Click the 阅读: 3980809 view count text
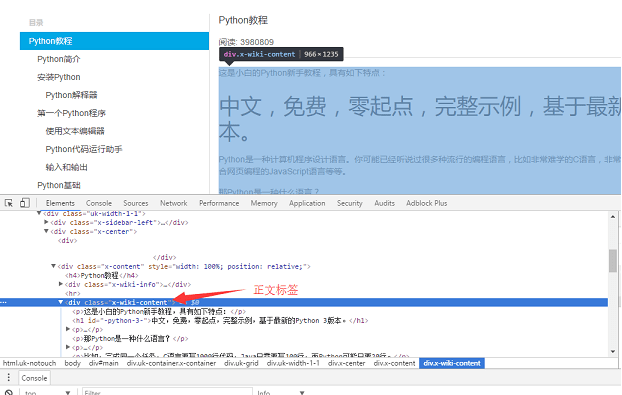This screenshot has height=395, width=622. click(x=246, y=42)
